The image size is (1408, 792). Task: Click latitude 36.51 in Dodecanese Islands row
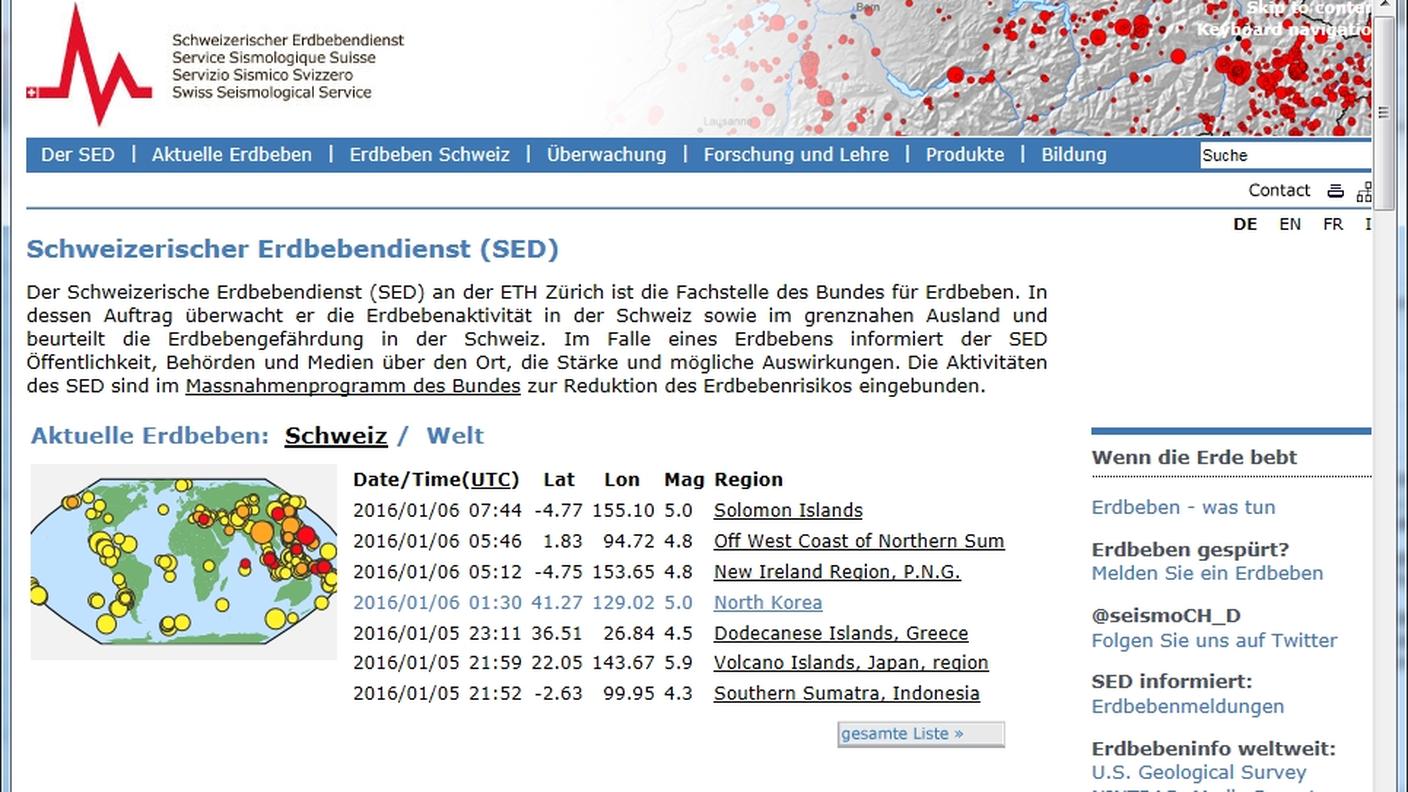(558, 634)
